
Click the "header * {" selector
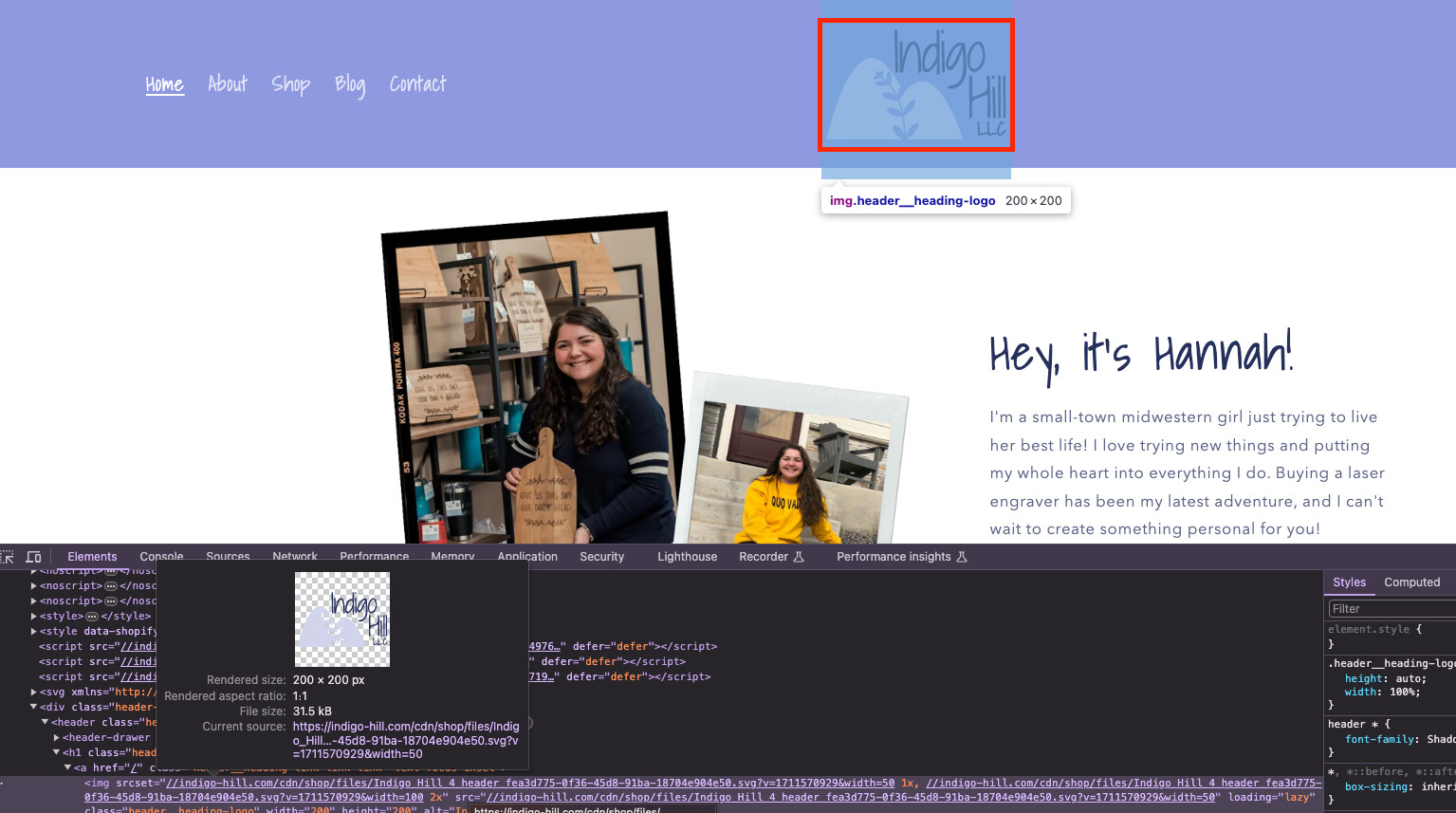1359,725
